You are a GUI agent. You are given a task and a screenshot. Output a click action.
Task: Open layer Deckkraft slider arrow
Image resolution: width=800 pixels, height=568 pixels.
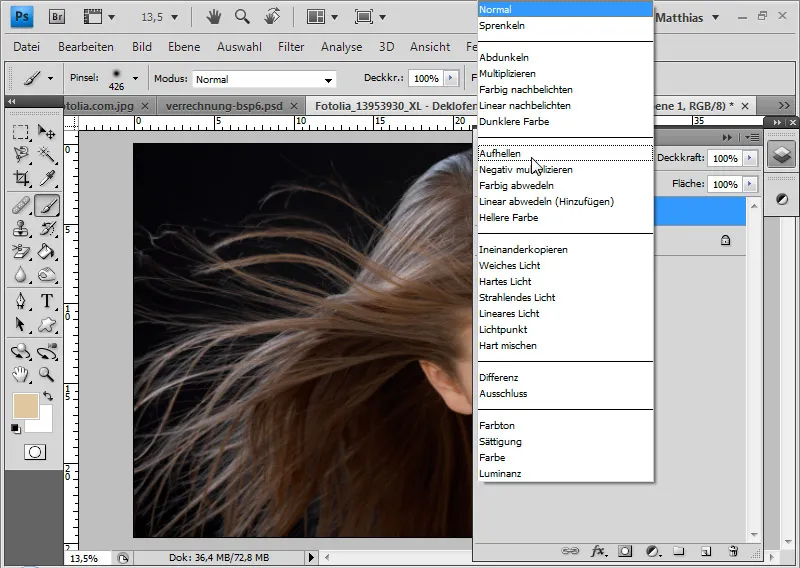749,158
